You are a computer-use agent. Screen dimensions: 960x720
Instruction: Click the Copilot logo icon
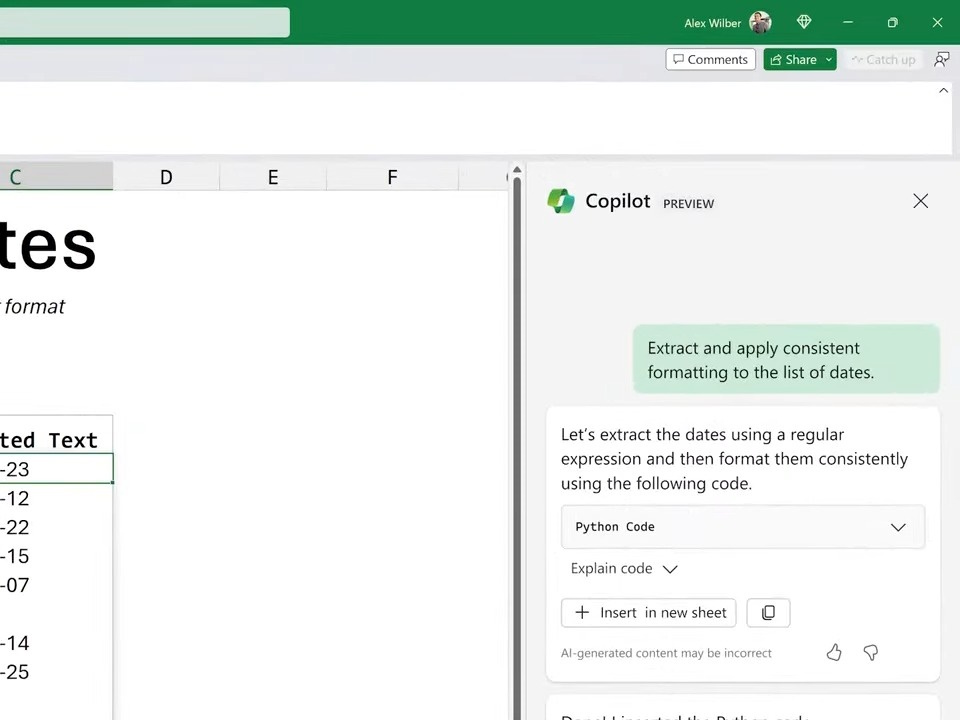[x=561, y=201]
